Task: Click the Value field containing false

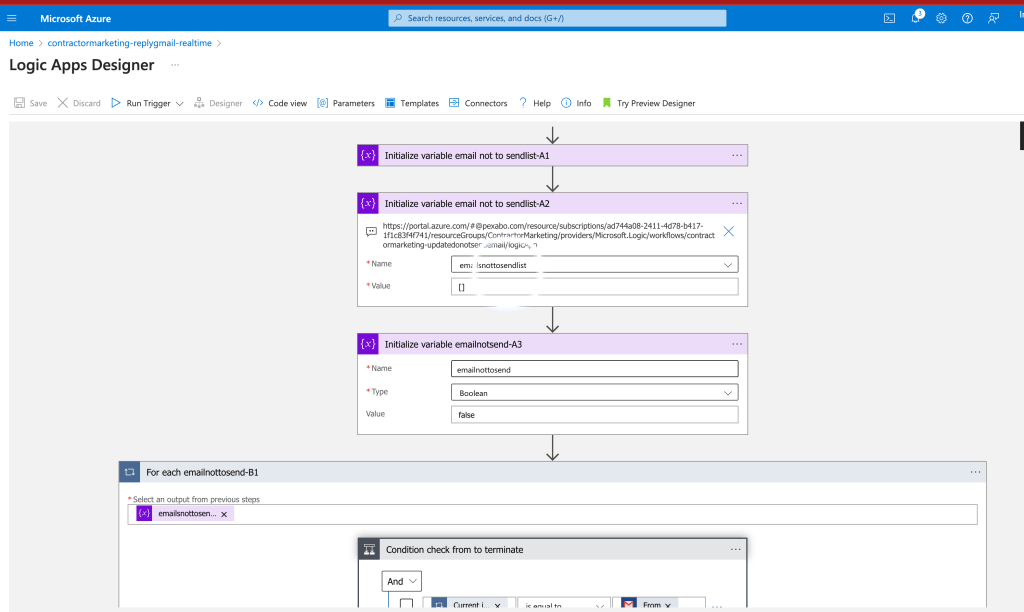Action: point(594,415)
